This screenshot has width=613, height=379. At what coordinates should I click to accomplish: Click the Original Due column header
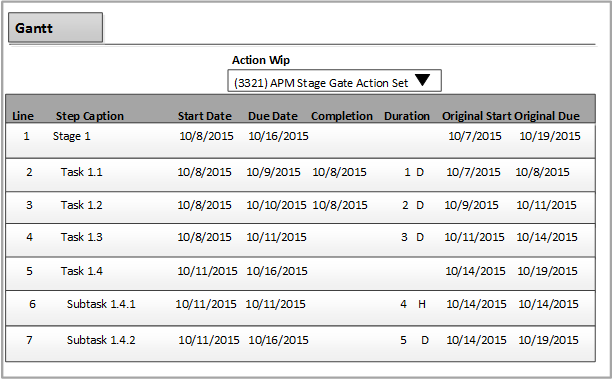click(547, 116)
